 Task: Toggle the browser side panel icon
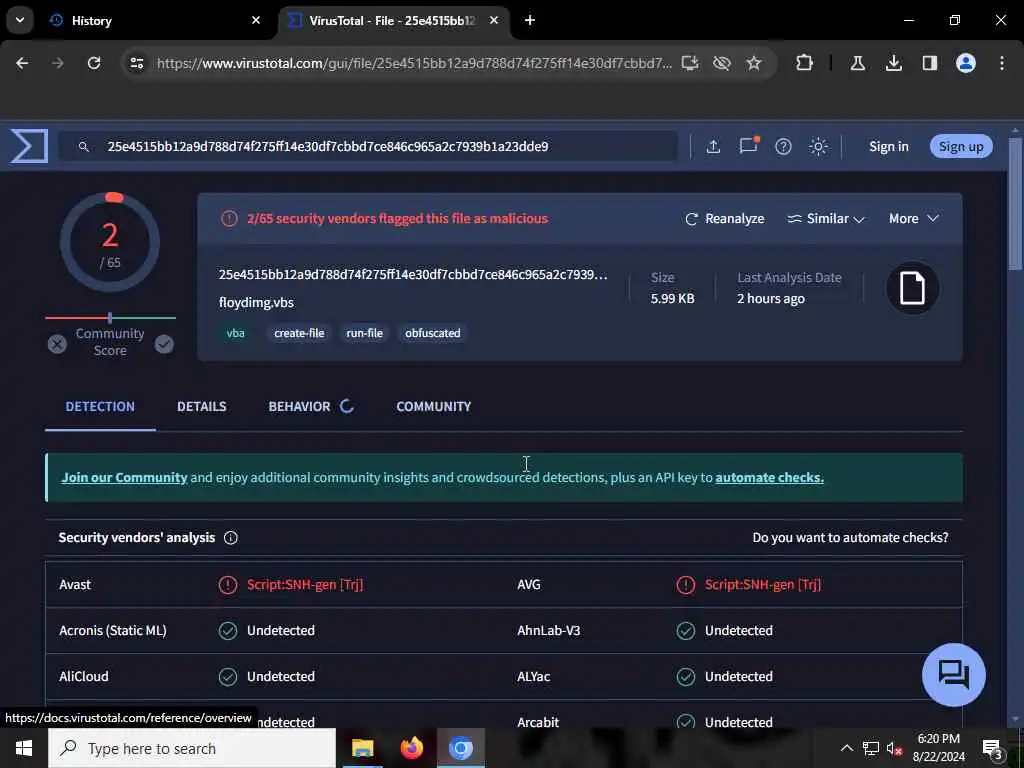tap(929, 63)
